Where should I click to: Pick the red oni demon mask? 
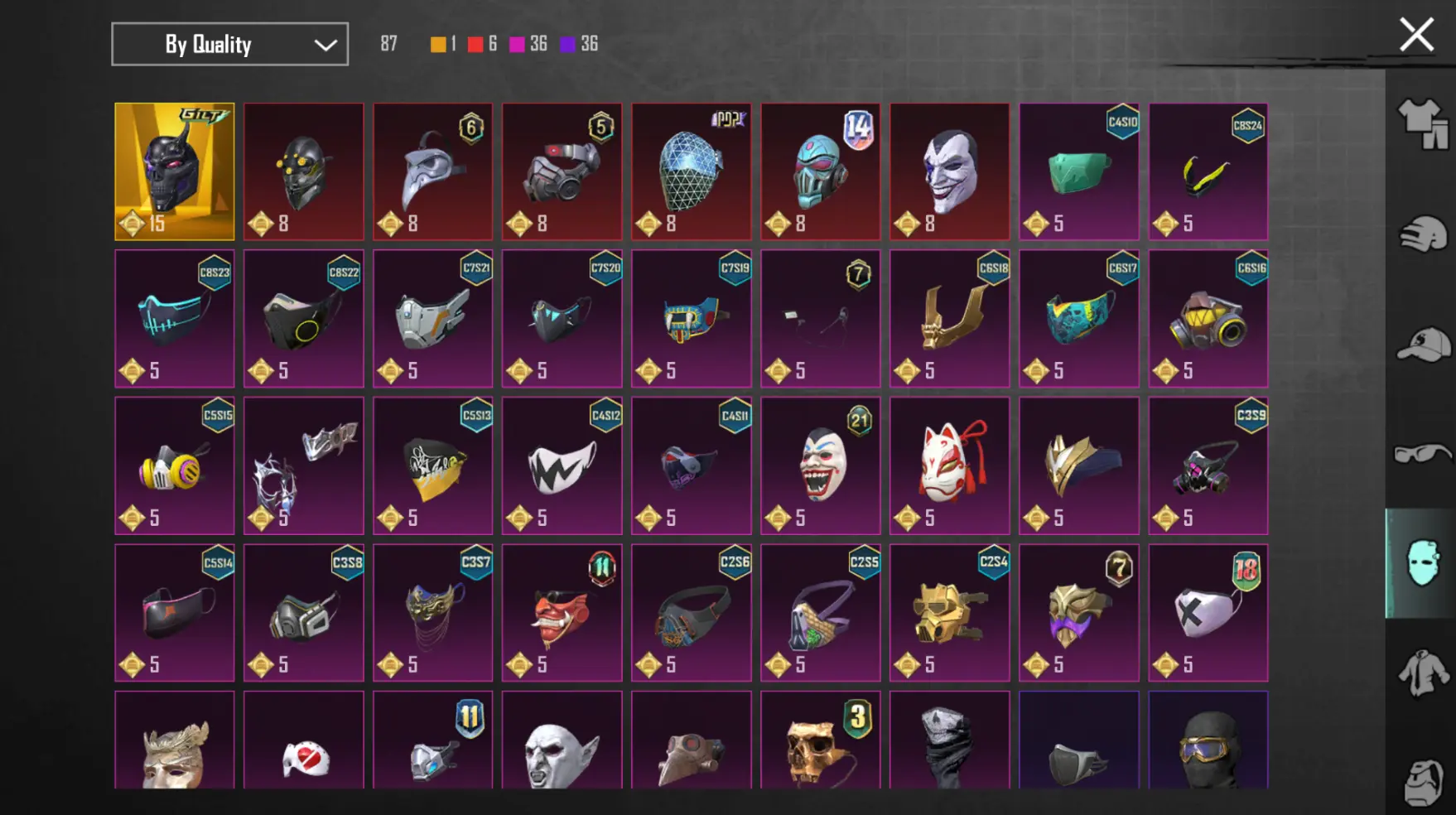pyautogui.click(x=562, y=613)
